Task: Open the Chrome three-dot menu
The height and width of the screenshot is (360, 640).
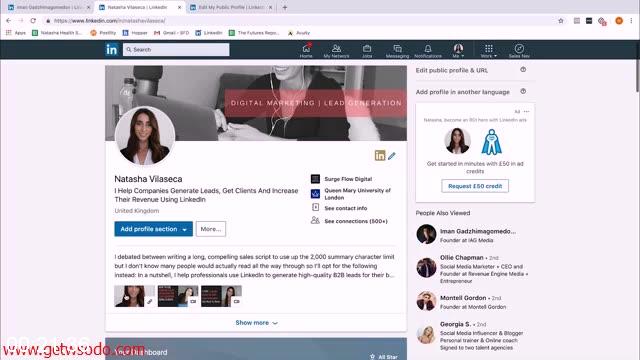Action: [x=631, y=20]
